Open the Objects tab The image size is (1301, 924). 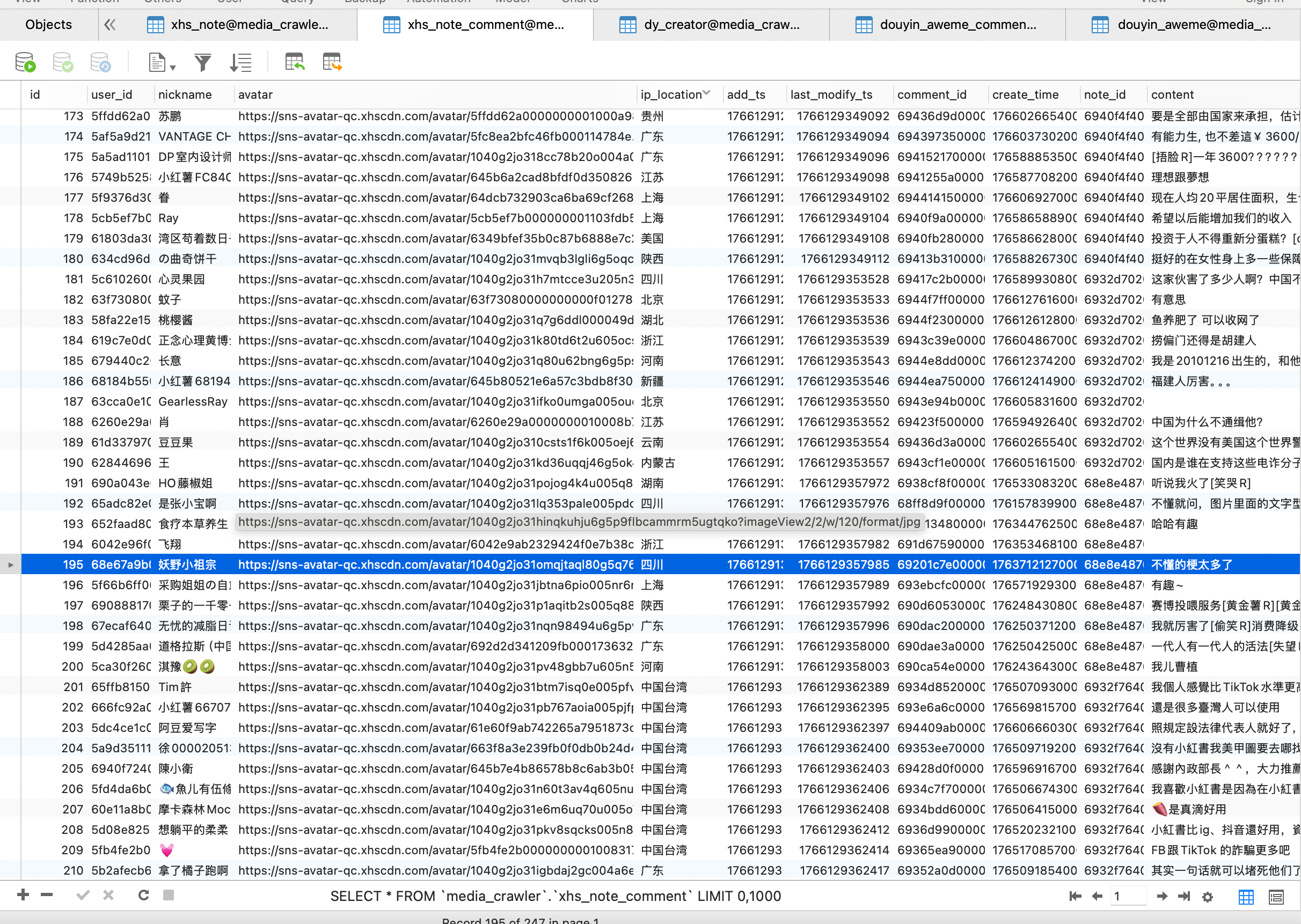48,25
